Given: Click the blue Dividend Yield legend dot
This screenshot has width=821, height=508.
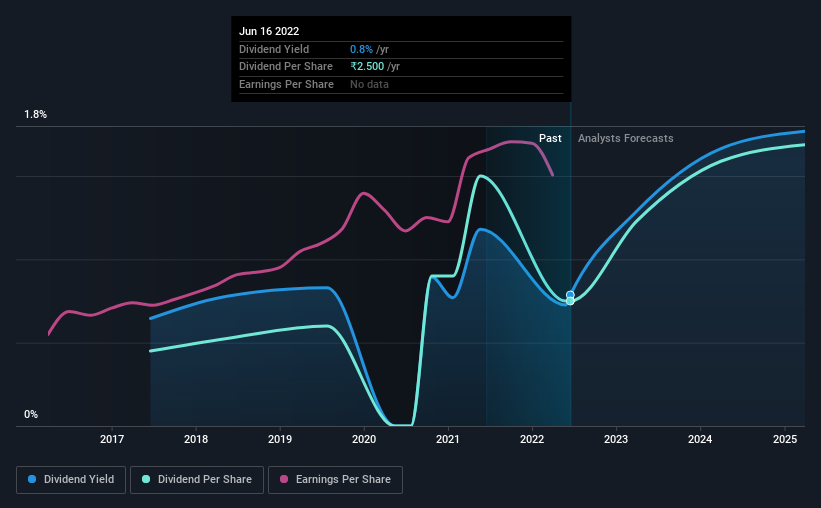Looking at the screenshot, I should pyautogui.click(x=32, y=479).
